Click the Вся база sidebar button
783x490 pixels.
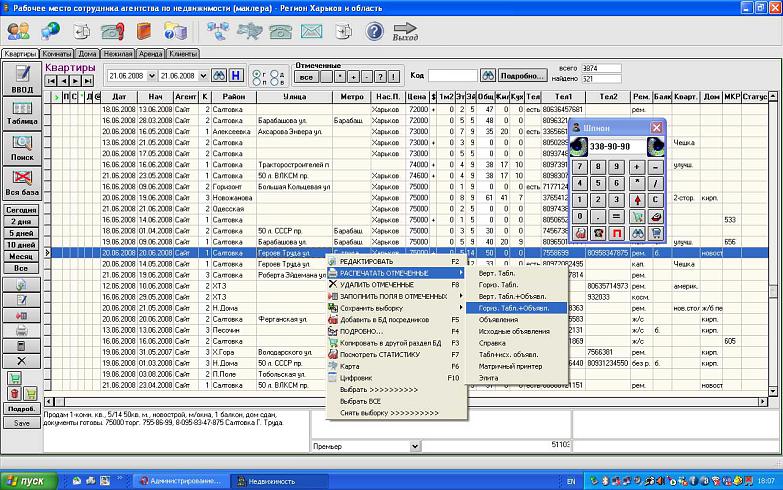[x=22, y=183]
